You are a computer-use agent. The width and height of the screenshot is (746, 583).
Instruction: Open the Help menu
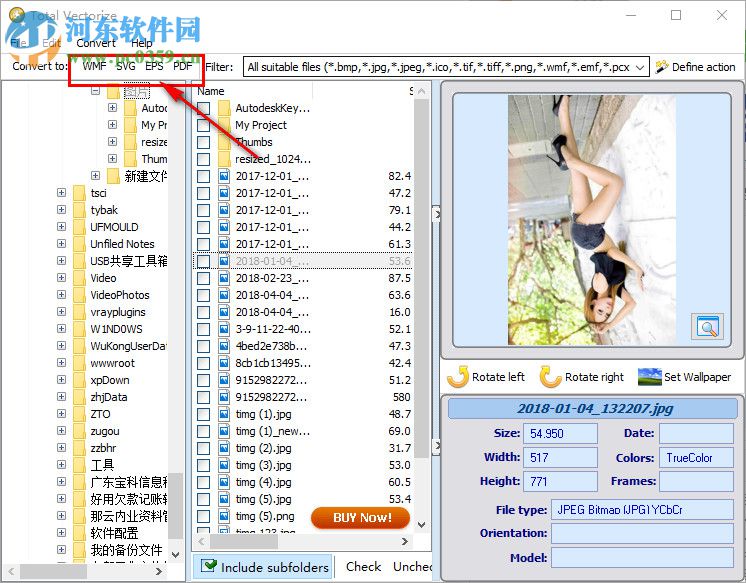point(141,43)
